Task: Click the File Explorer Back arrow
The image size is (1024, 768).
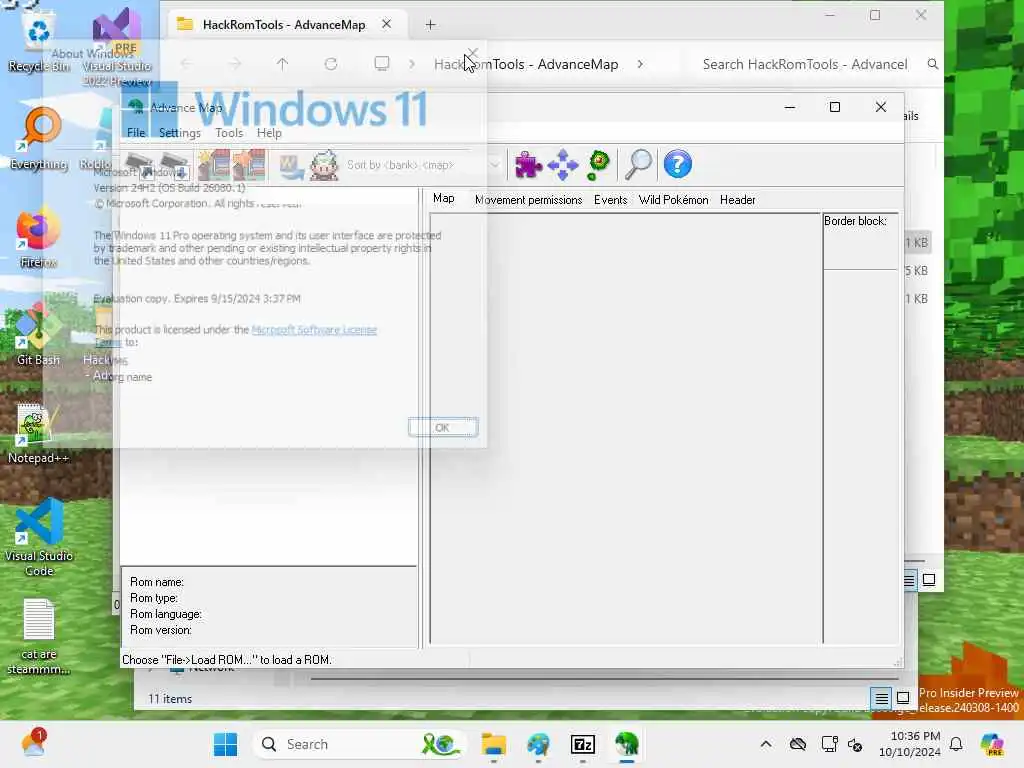Action: [186, 64]
